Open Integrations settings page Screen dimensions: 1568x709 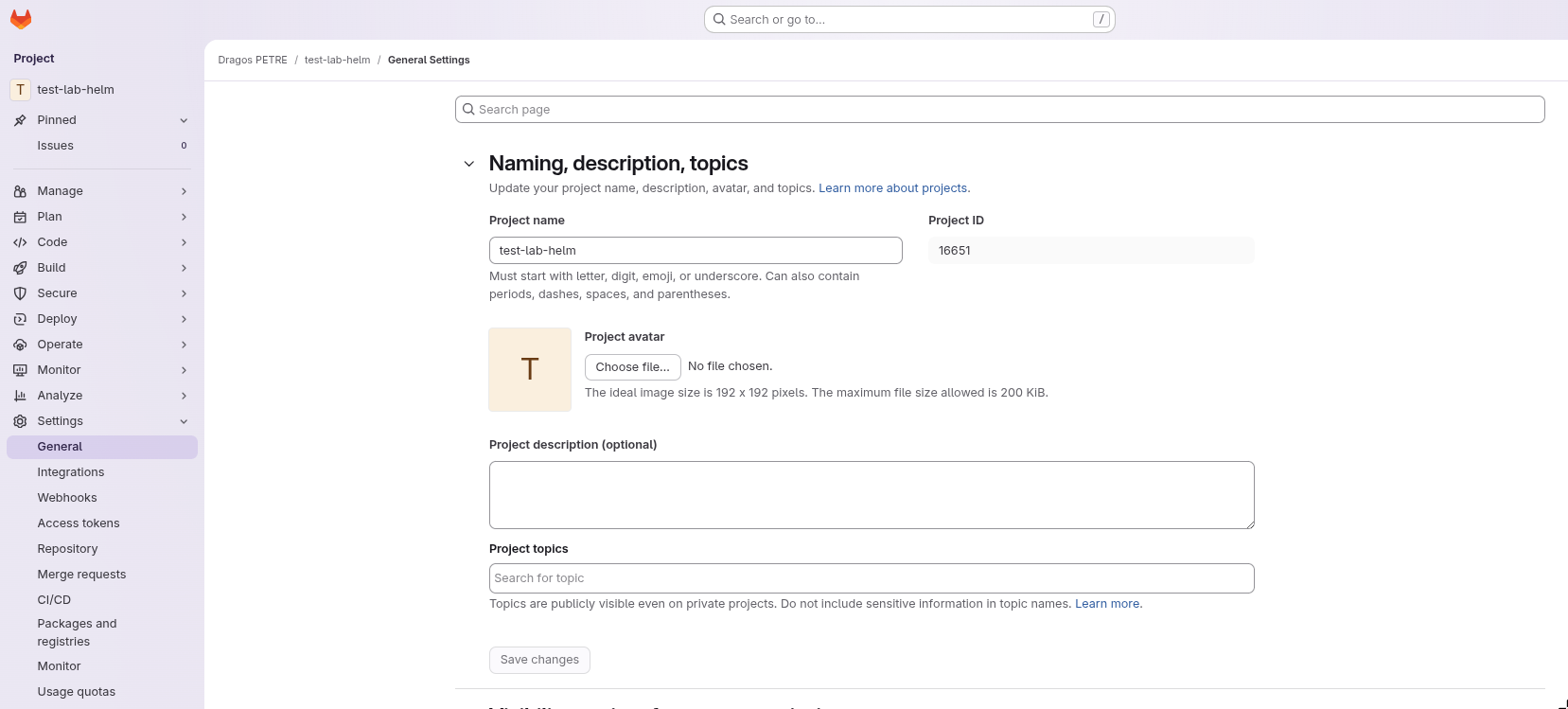click(x=71, y=472)
